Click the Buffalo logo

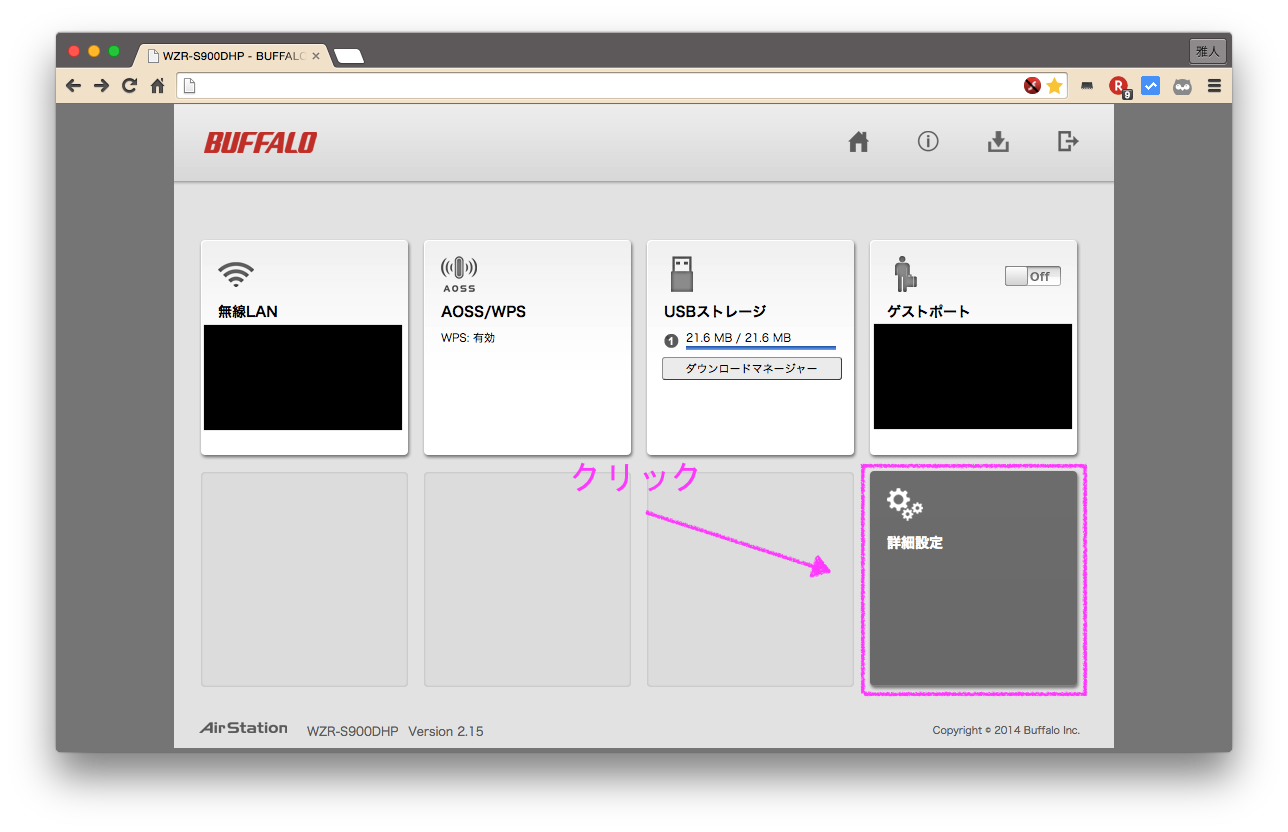[x=260, y=143]
